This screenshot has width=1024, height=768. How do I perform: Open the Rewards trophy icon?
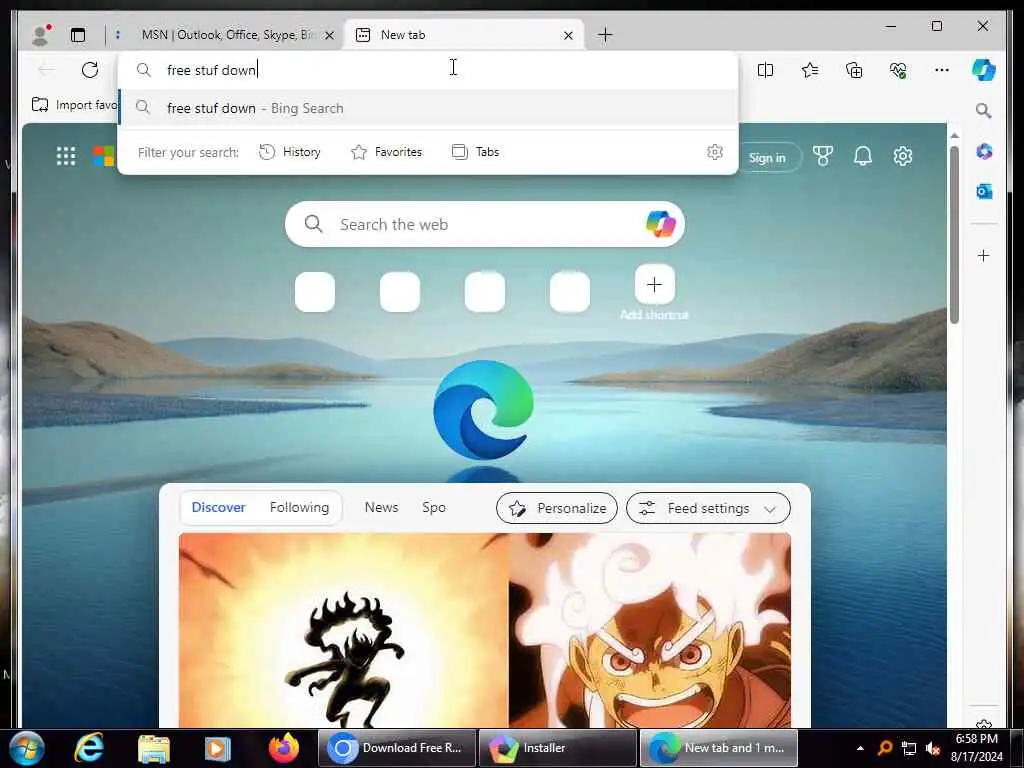[823, 156]
